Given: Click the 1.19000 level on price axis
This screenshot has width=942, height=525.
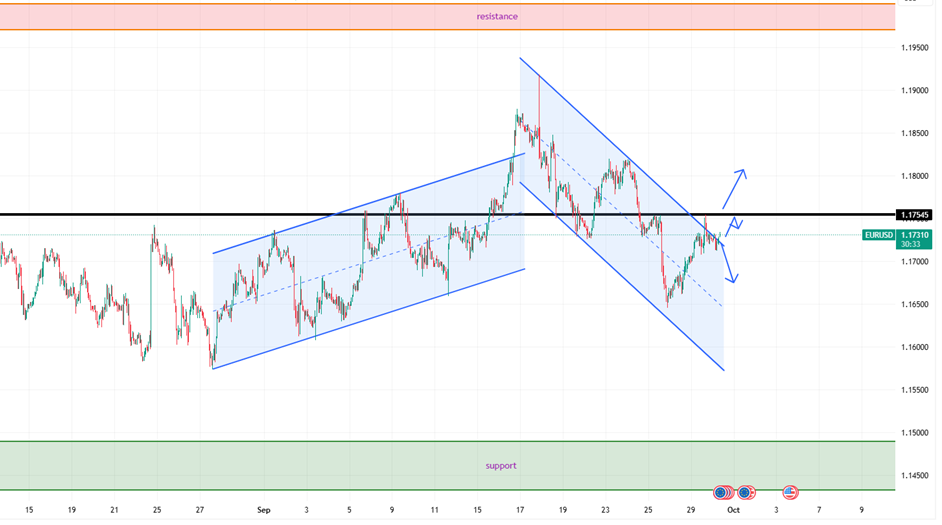Looking at the screenshot, I should 917,91.
